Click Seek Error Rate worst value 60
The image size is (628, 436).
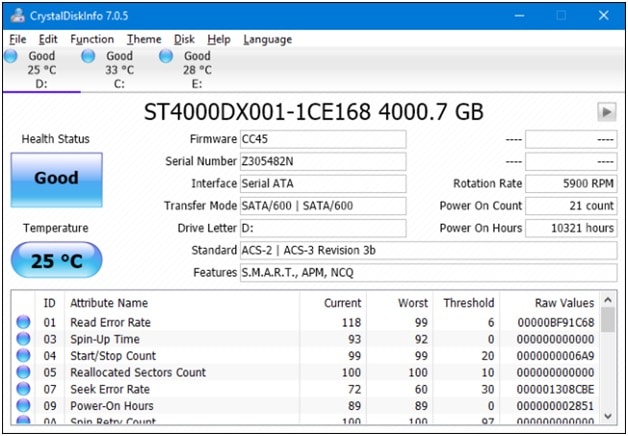[x=421, y=389]
